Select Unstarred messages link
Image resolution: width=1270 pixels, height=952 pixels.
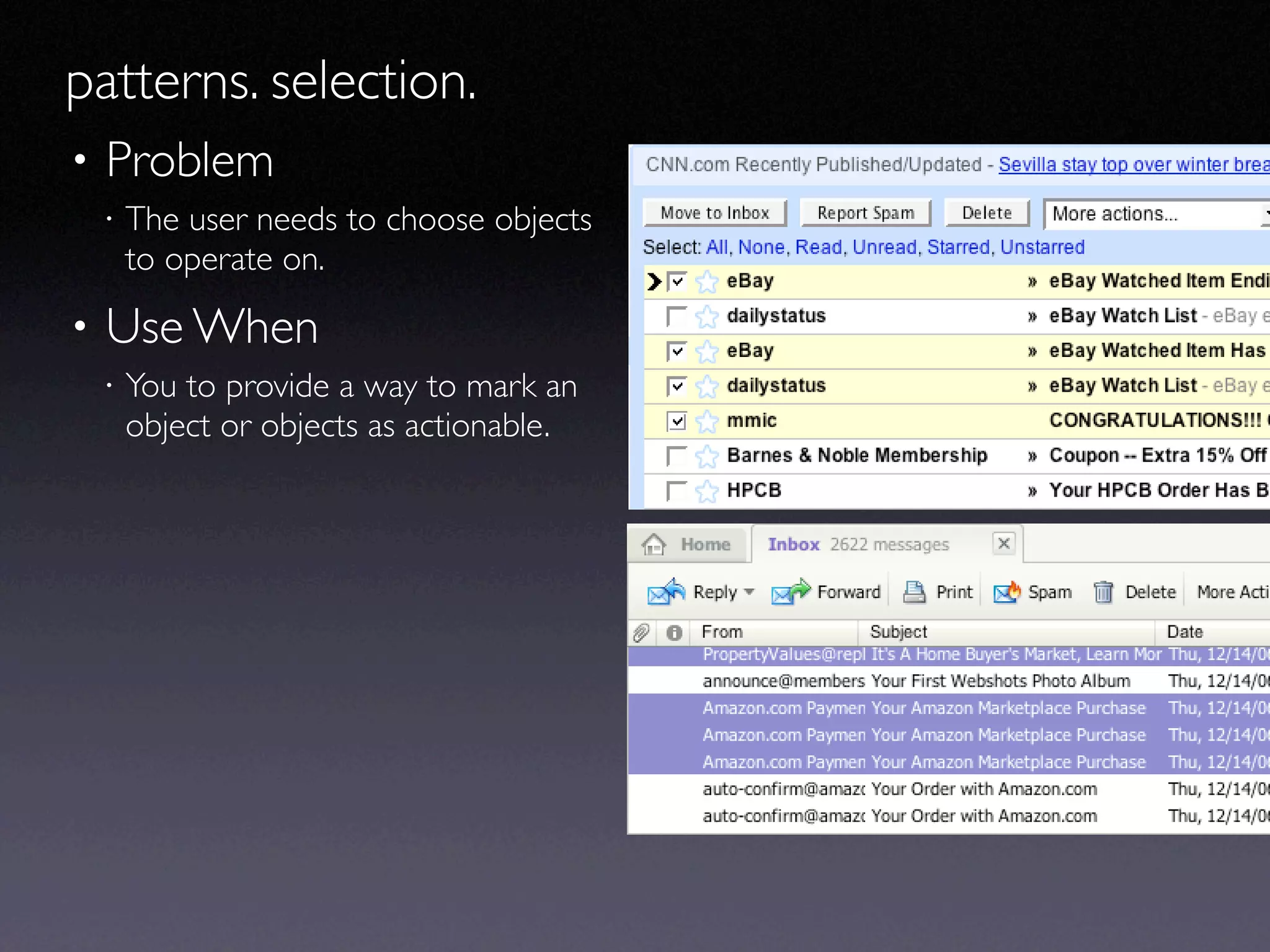click(x=1042, y=247)
